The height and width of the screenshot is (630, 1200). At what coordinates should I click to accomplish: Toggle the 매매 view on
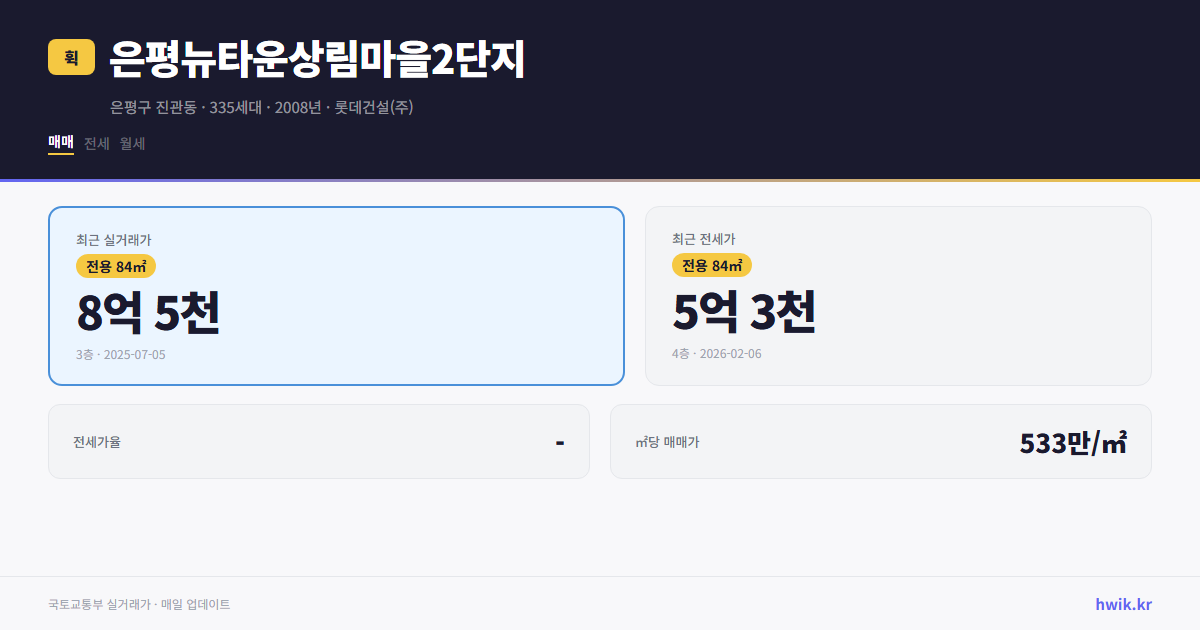[60, 143]
